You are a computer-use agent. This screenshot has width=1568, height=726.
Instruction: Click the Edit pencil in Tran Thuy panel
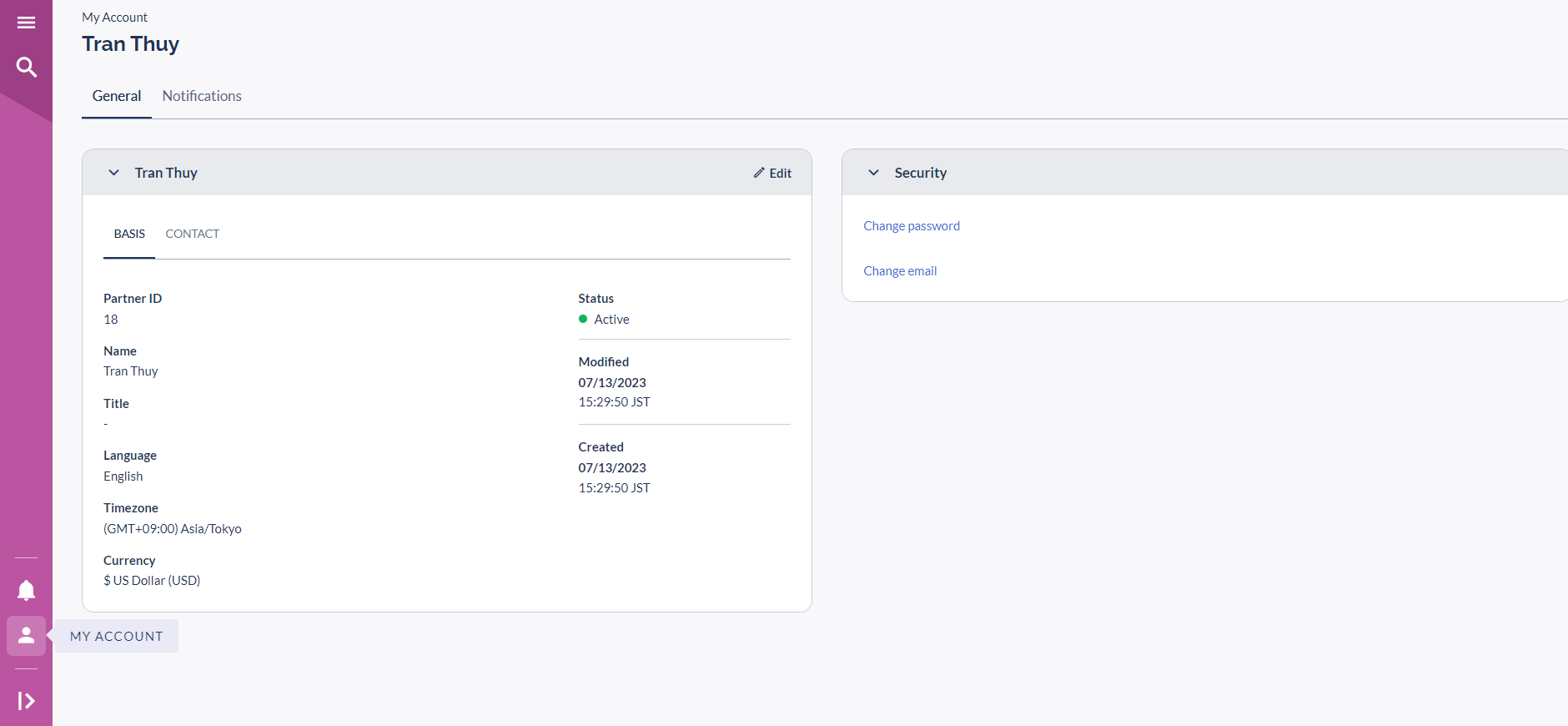click(x=772, y=173)
